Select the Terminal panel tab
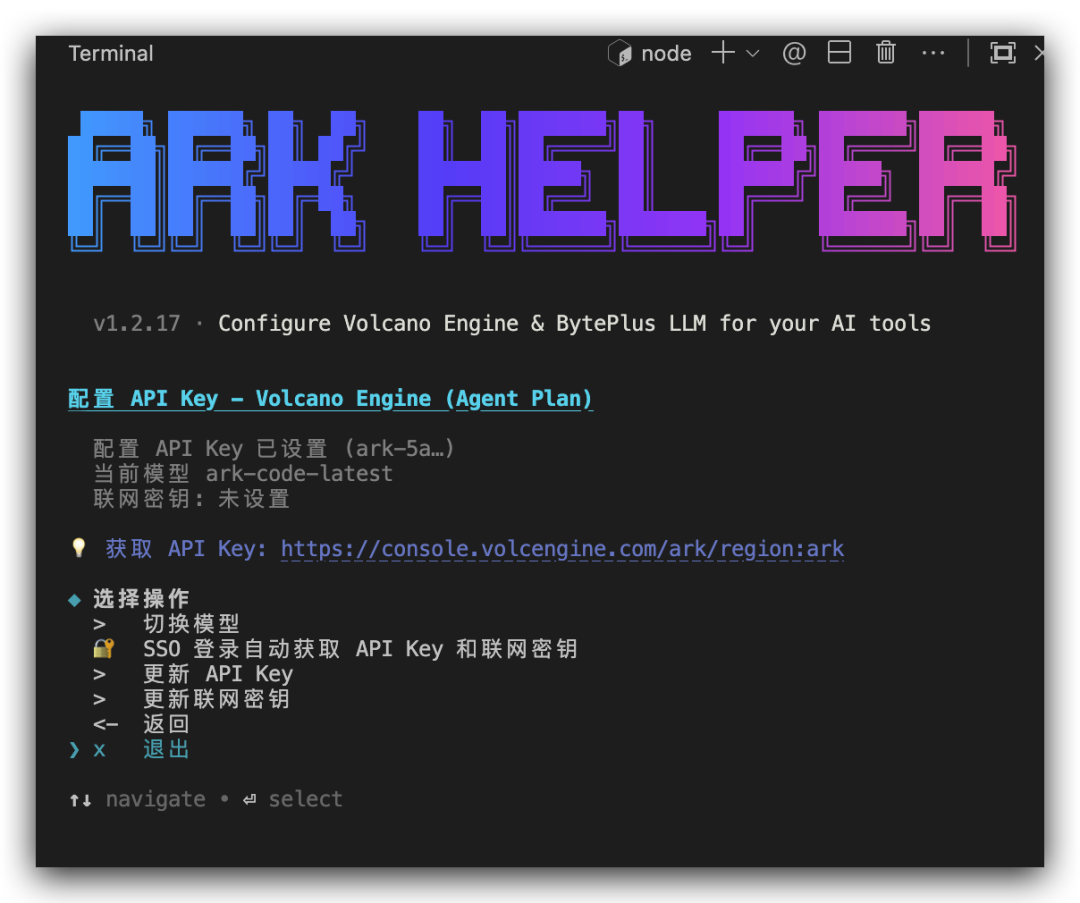The image size is (1080, 903). [x=111, y=54]
